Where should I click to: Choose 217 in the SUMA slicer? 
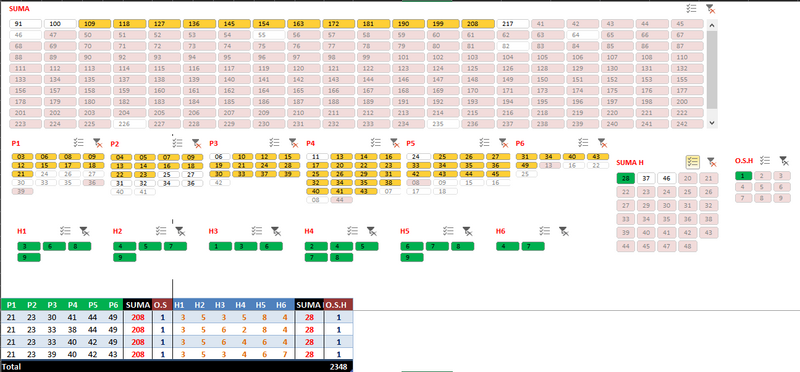pyautogui.click(x=513, y=24)
